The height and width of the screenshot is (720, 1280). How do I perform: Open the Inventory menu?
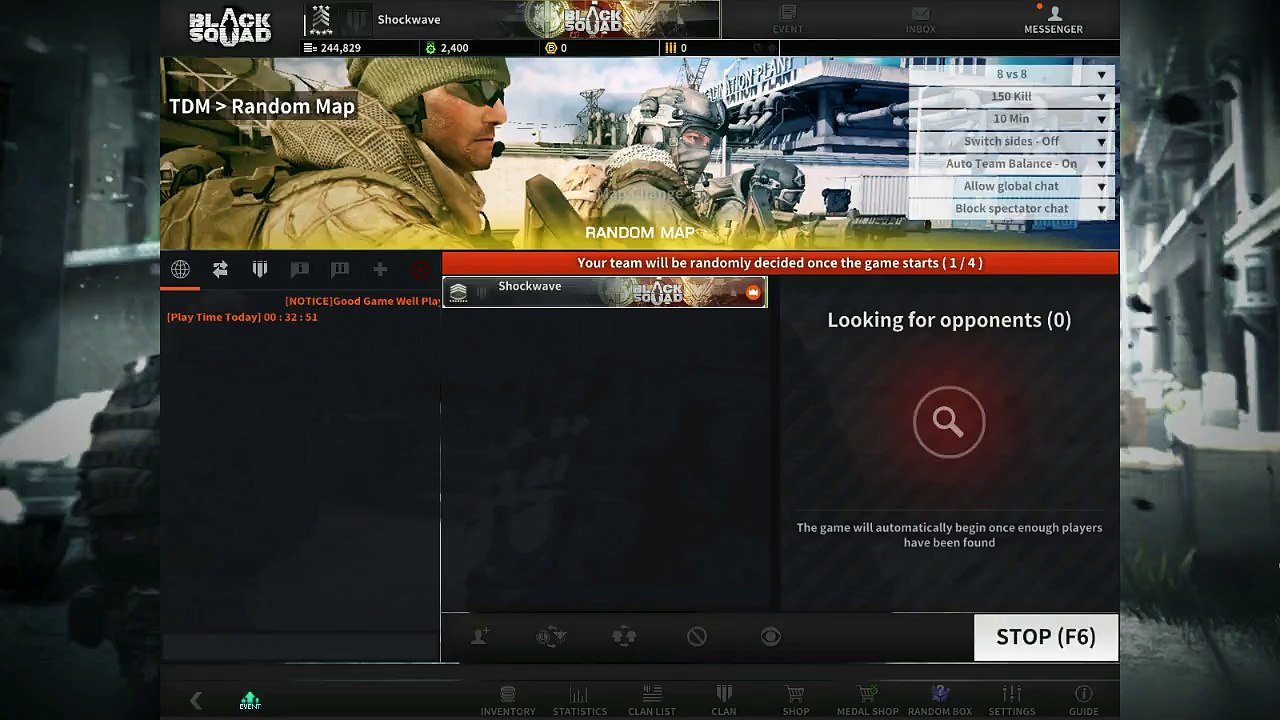coord(508,700)
